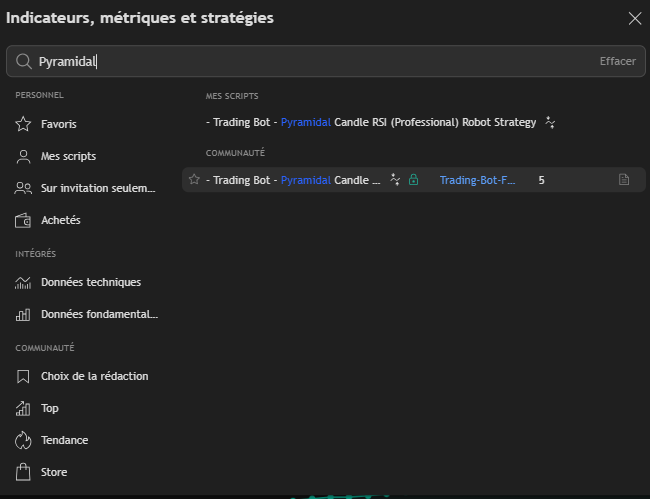Viewport: 650px width, 499px height.
Task: Show the Données techniques indicators
Action: 90,282
